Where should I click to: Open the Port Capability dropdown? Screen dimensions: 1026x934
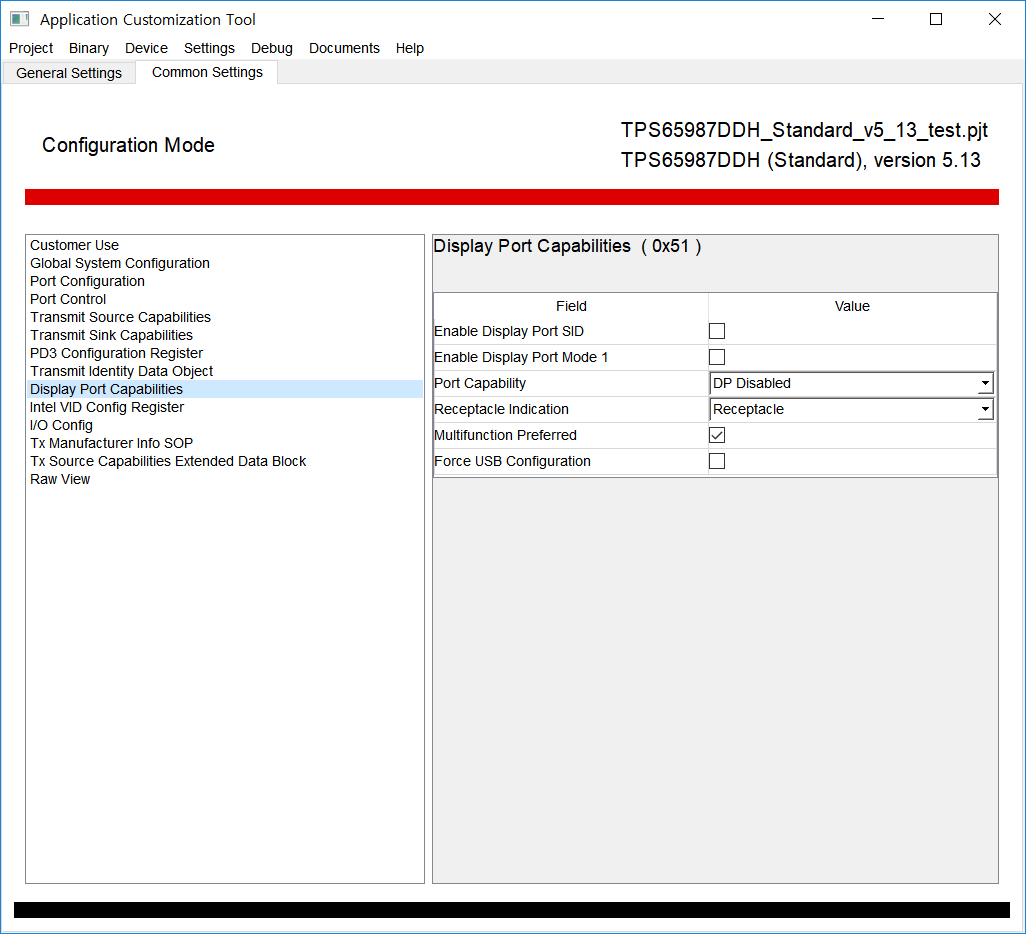(x=852, y=384)
